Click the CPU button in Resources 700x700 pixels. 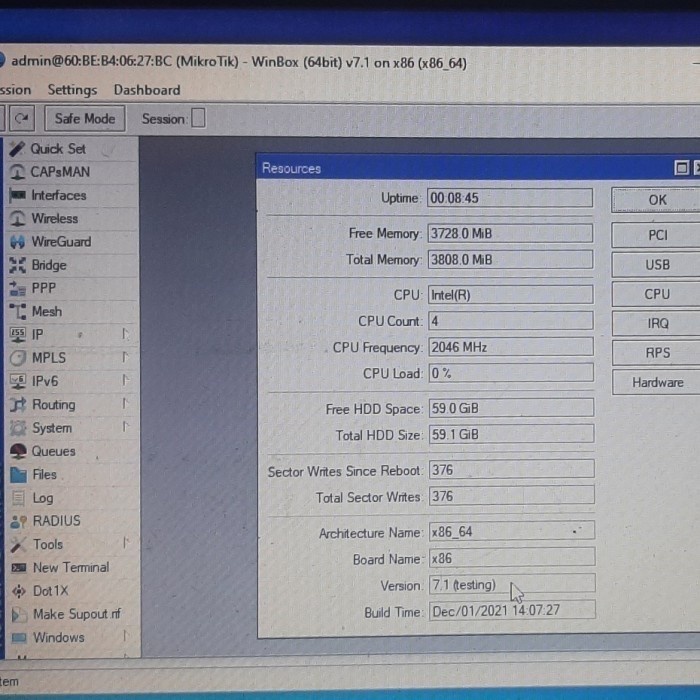656,294
